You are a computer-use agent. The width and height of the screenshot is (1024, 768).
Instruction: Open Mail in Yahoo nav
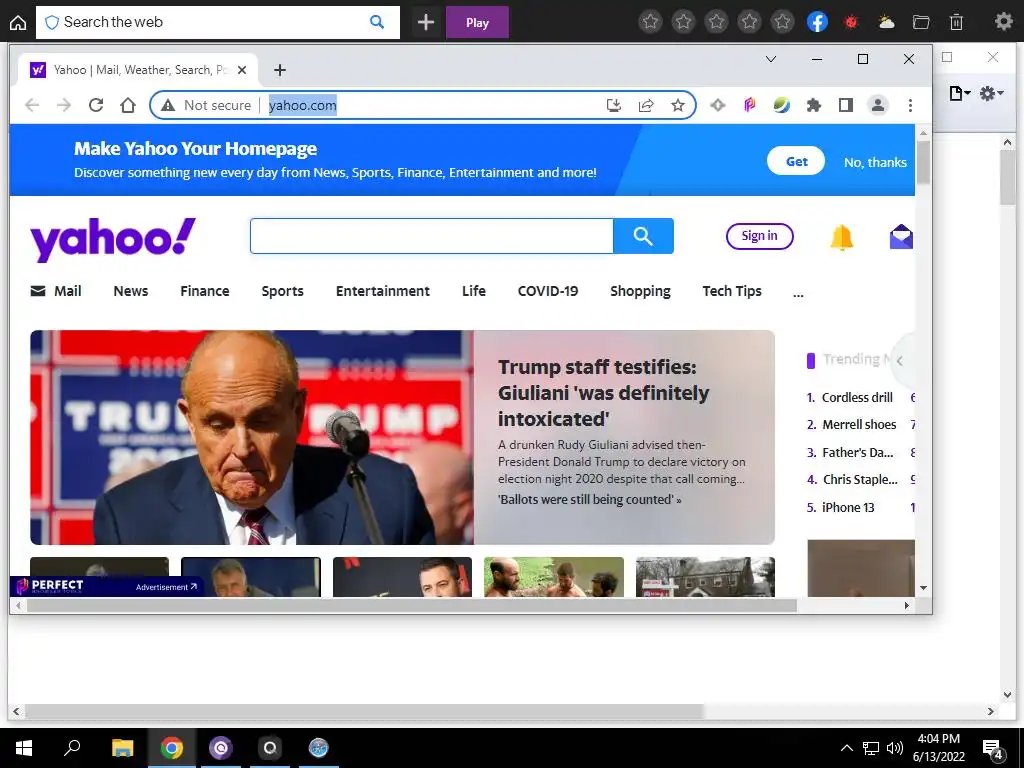point(56,291)
